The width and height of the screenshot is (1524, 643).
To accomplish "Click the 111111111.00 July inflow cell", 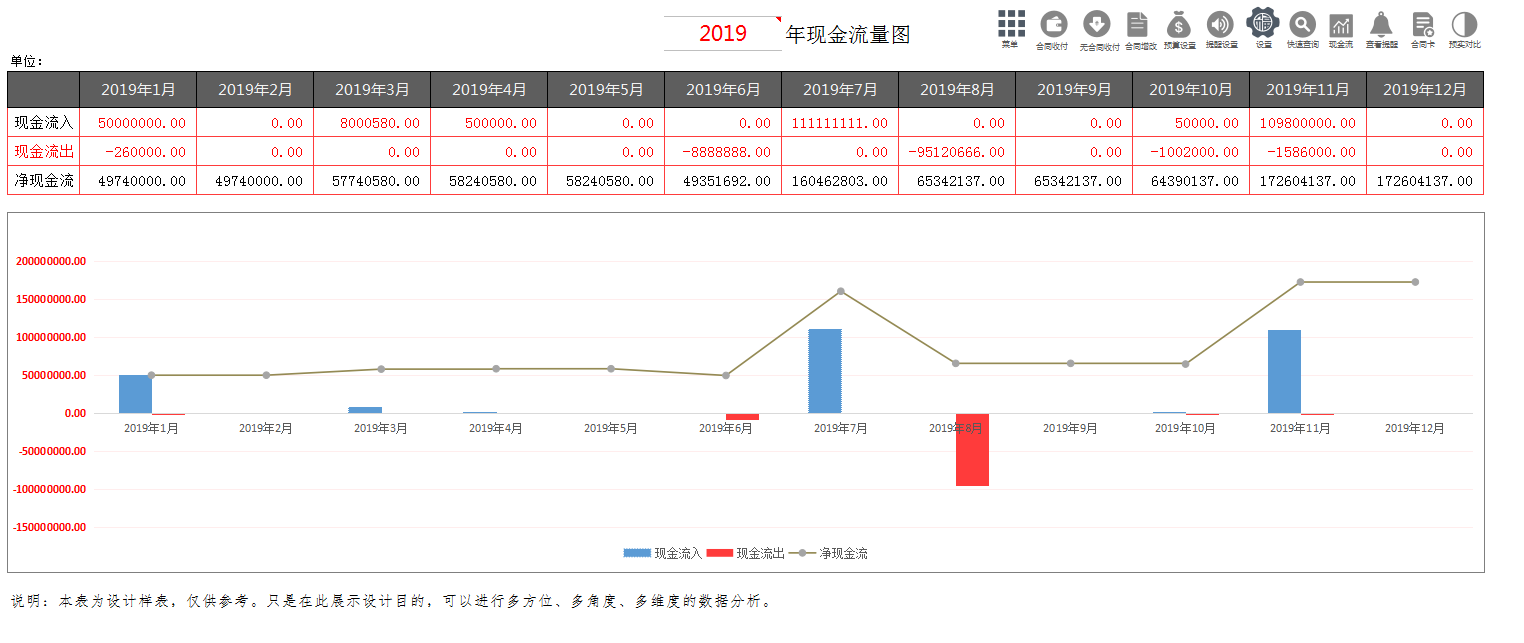I will [x=839, y=122].
